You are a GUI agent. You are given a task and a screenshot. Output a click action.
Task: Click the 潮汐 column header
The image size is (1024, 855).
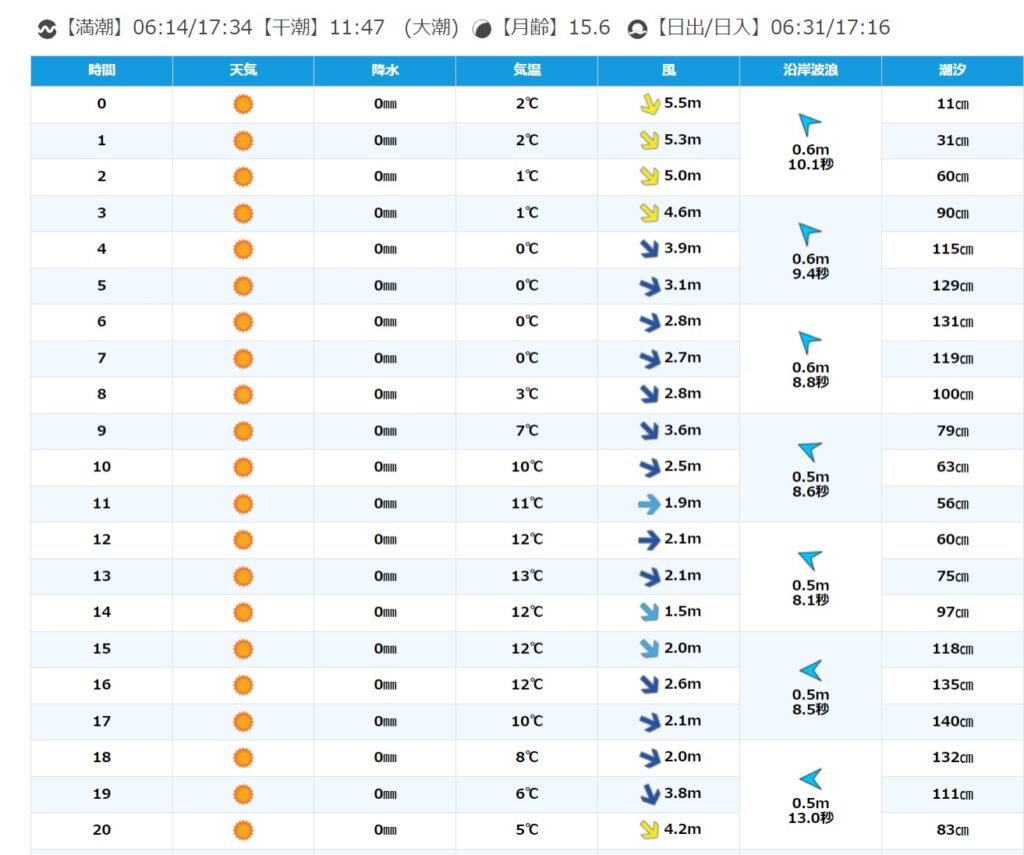pos(952,71)
